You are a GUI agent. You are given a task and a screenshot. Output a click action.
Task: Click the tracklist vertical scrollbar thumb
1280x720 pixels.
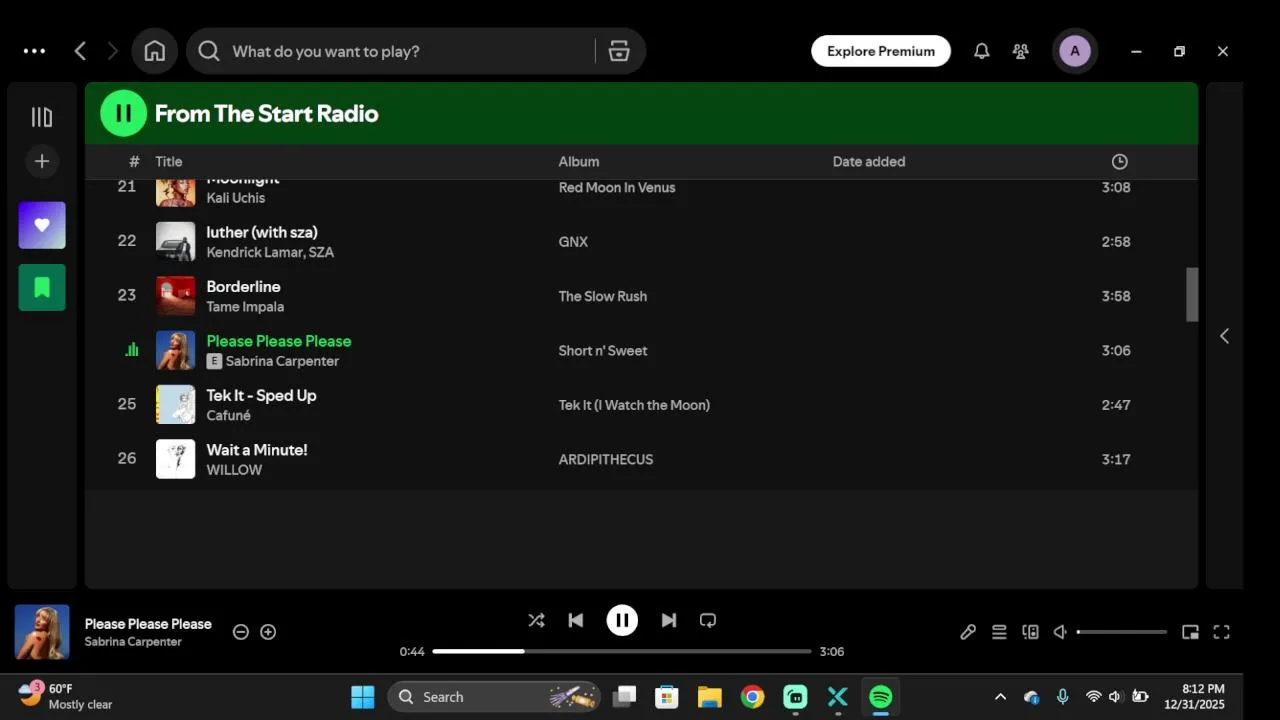tap(1192, 294)
